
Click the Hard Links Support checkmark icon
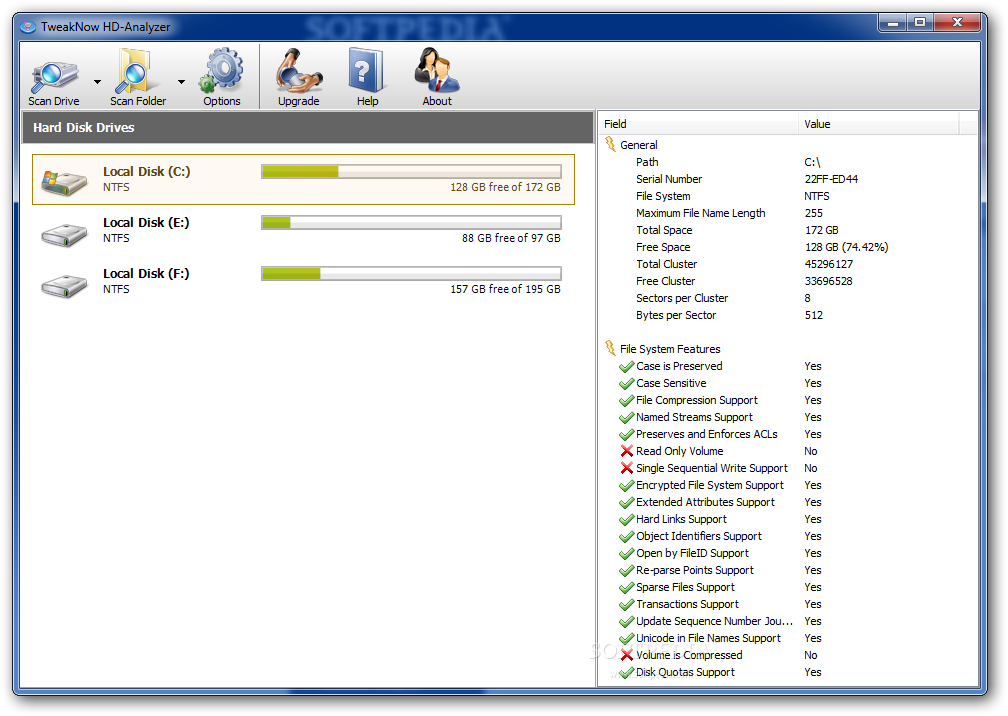coord(626,519)
